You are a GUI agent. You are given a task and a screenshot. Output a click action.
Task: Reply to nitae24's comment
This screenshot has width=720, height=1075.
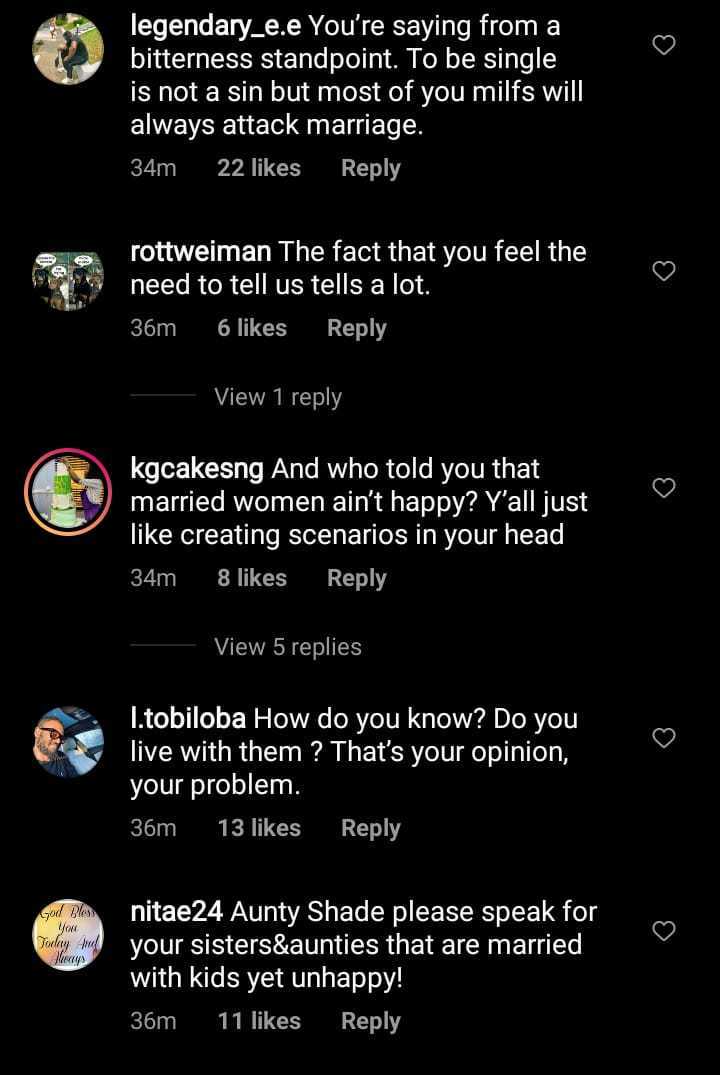coord(370,1021)
